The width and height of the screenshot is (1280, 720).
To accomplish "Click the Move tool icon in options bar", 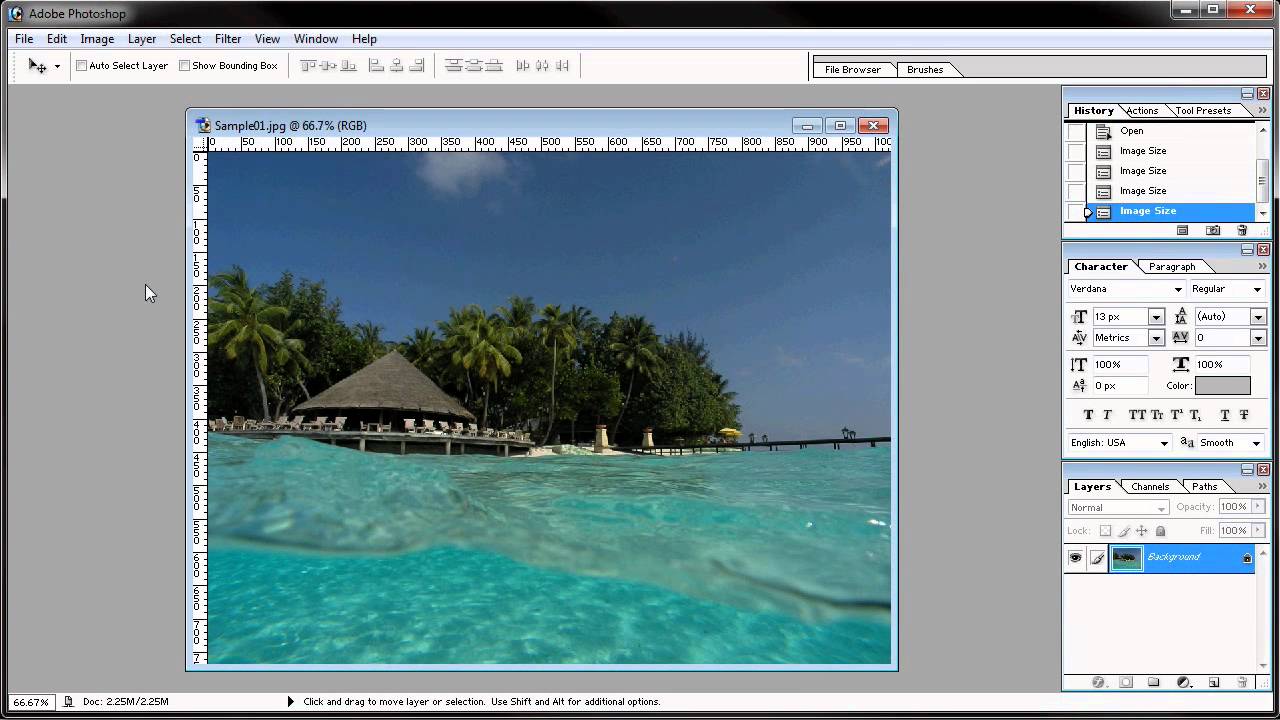I will tap(37, 66).
